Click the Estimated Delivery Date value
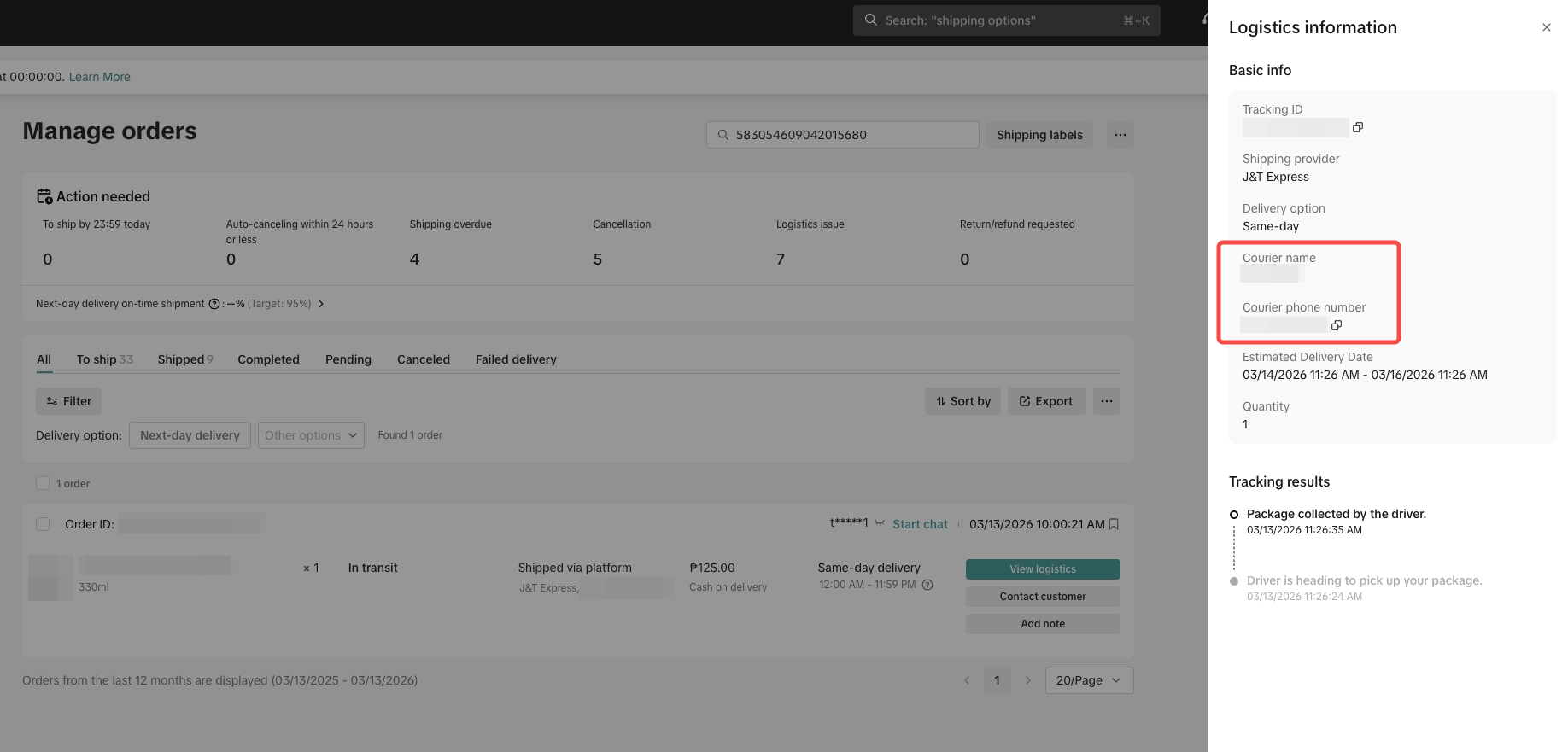Screen dimensions: 1568x752 (x=1365, y=375)
